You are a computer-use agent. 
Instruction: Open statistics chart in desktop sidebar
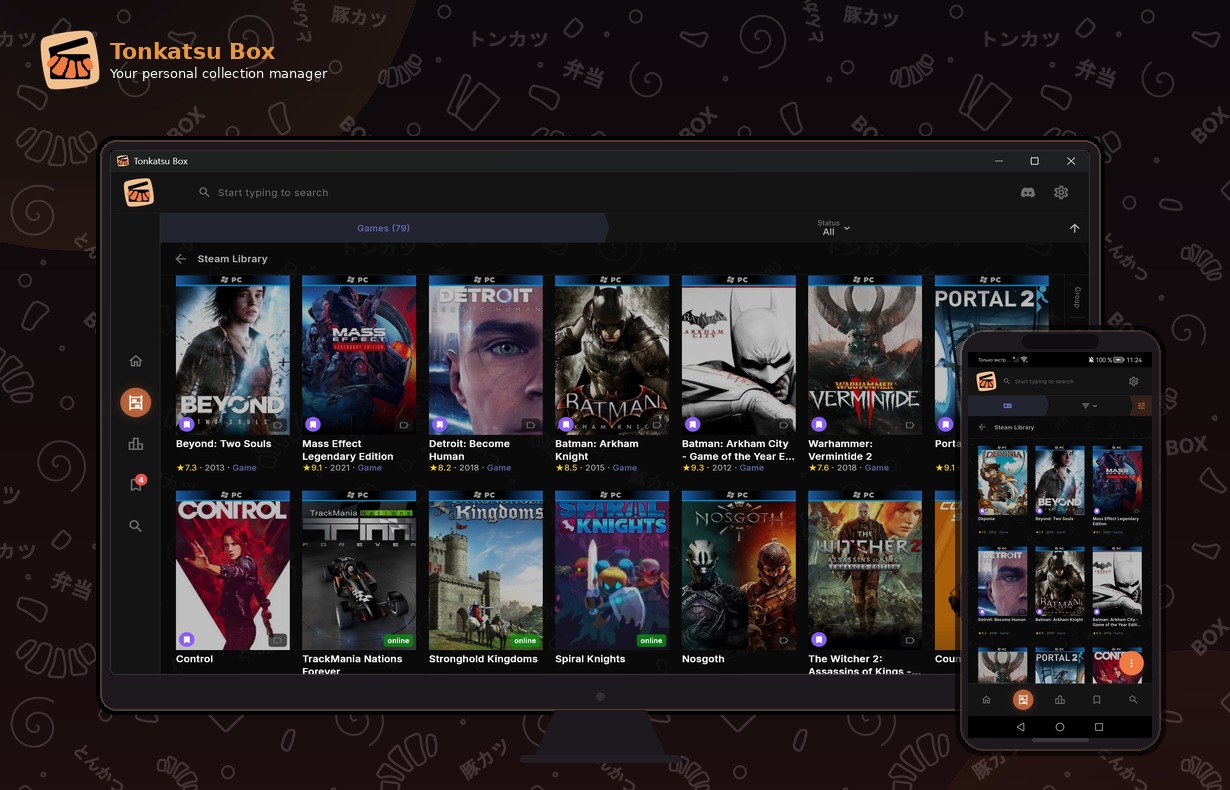pos(136,444)
